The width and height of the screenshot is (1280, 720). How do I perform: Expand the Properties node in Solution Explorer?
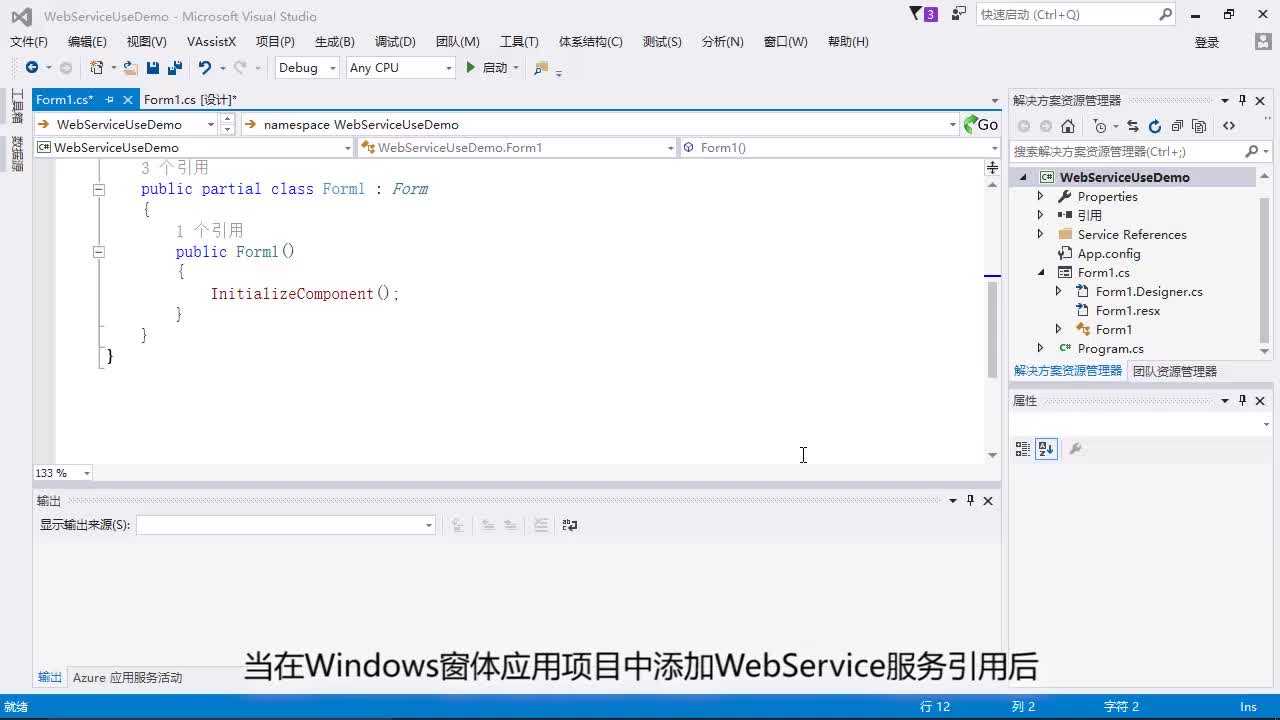tap(1040, 196)
